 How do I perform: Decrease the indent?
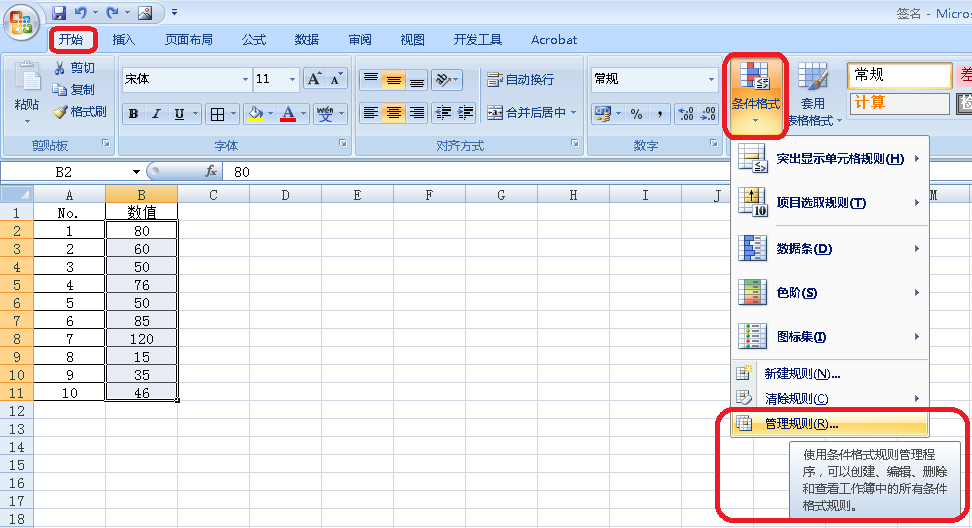click(x=443, y=113)
